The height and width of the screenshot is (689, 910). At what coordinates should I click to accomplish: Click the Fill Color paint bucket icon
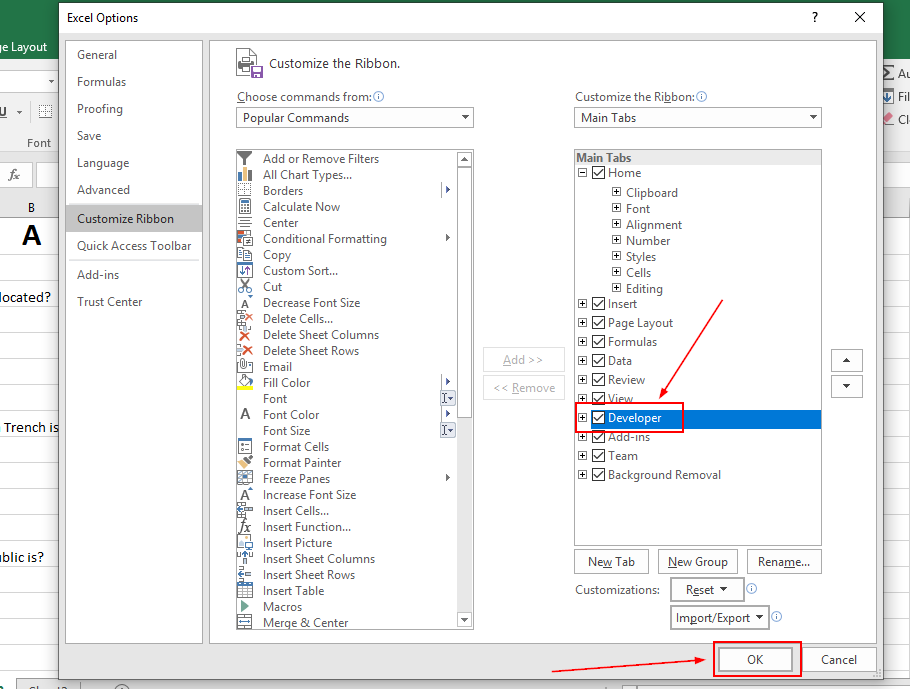[x=245, y=383]
